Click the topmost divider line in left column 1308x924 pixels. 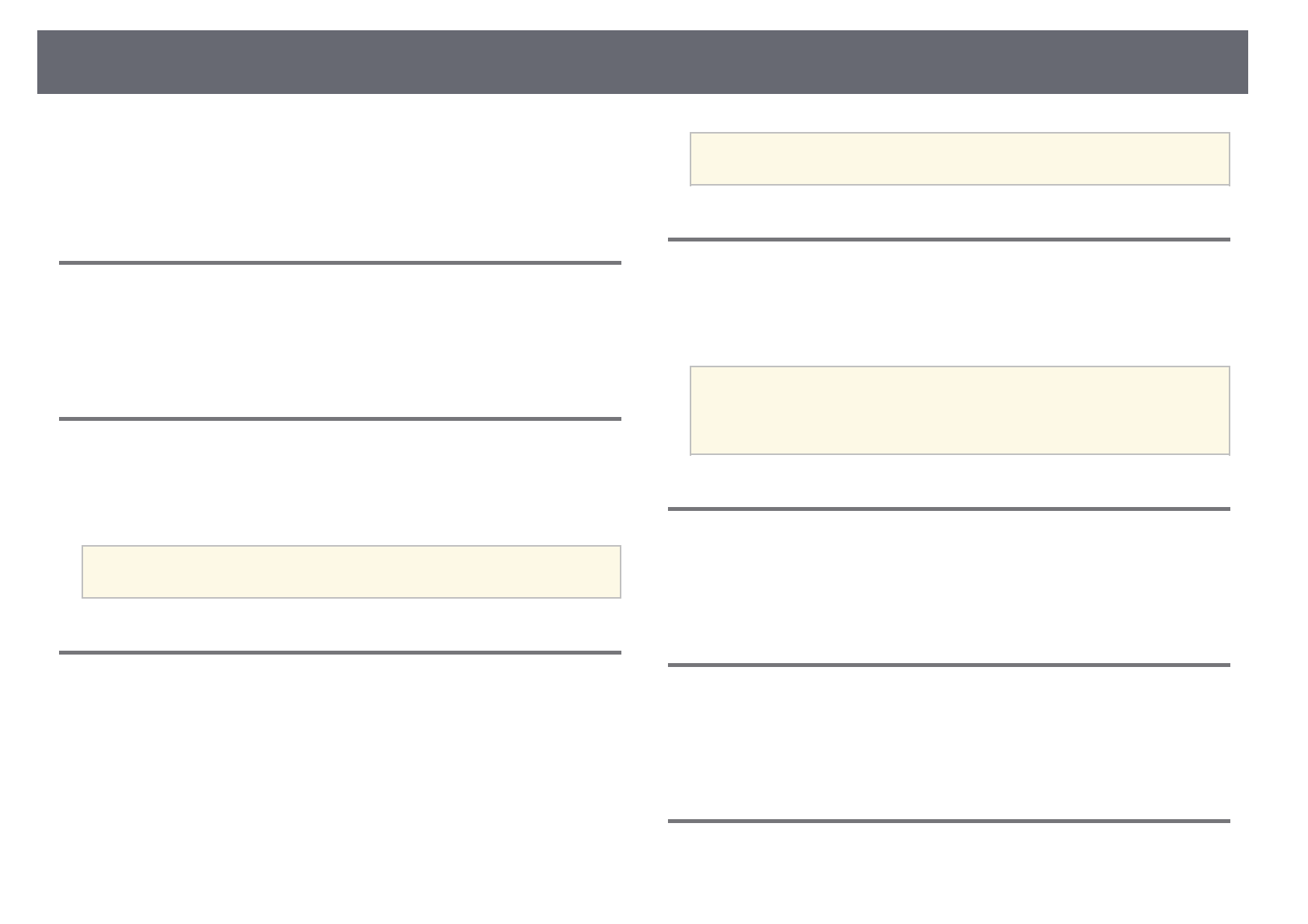click(339, 263)
